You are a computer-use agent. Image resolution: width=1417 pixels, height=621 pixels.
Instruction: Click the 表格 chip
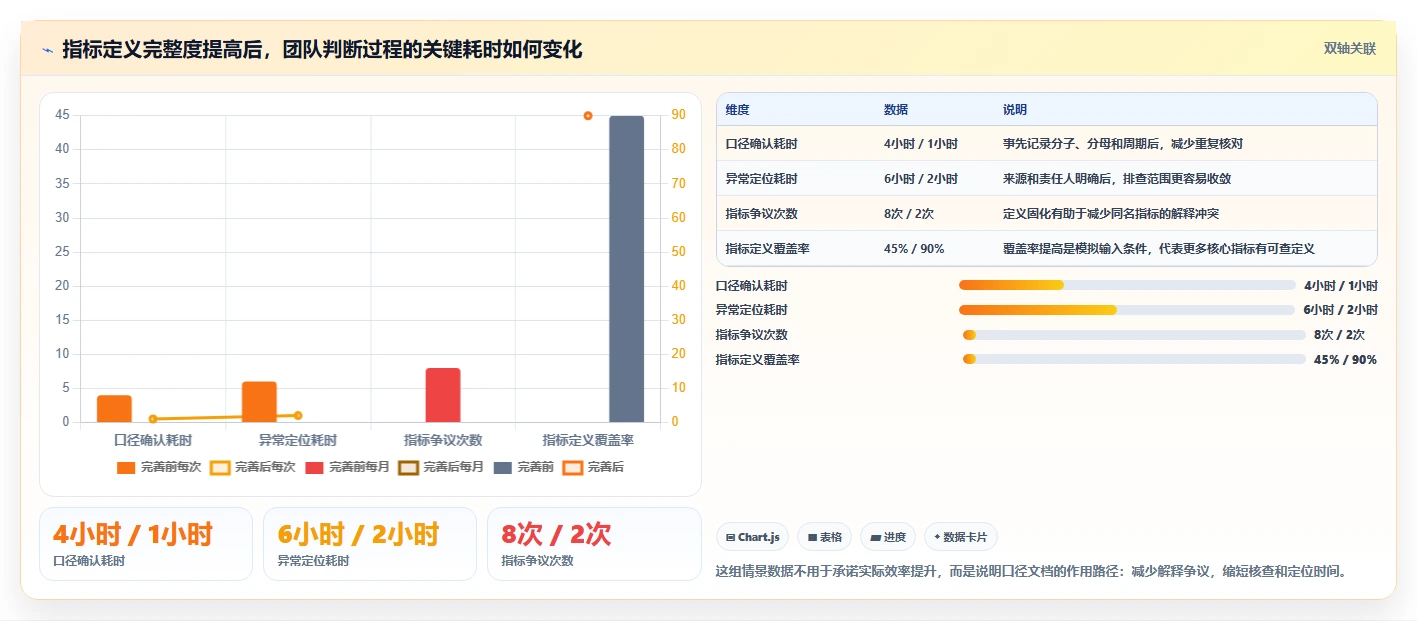click(824, 537)
